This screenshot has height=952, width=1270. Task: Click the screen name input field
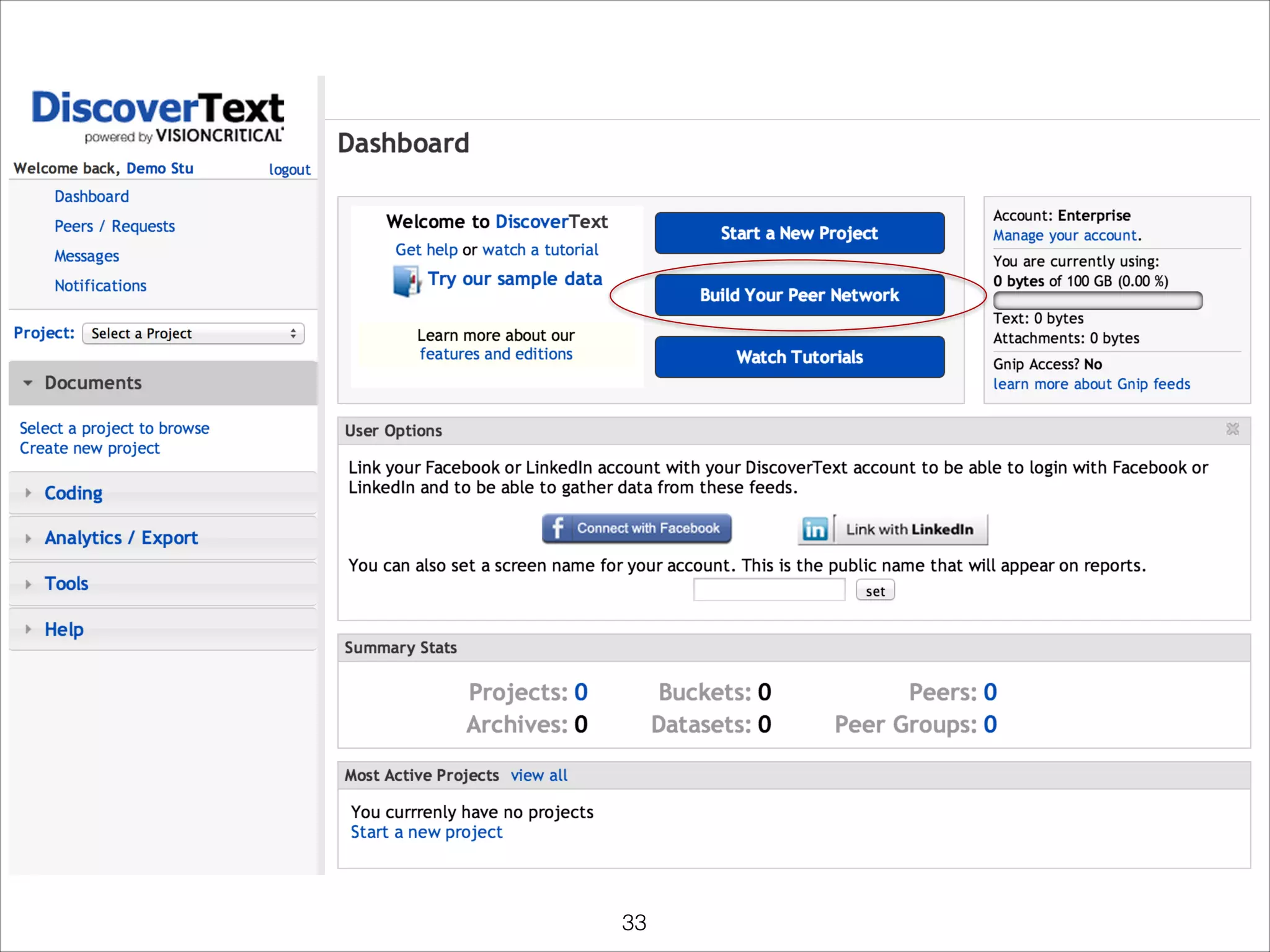point(769,590)
